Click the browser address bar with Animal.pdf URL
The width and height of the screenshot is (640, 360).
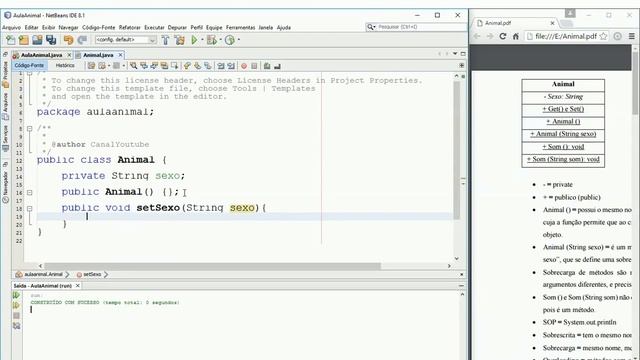567,36
